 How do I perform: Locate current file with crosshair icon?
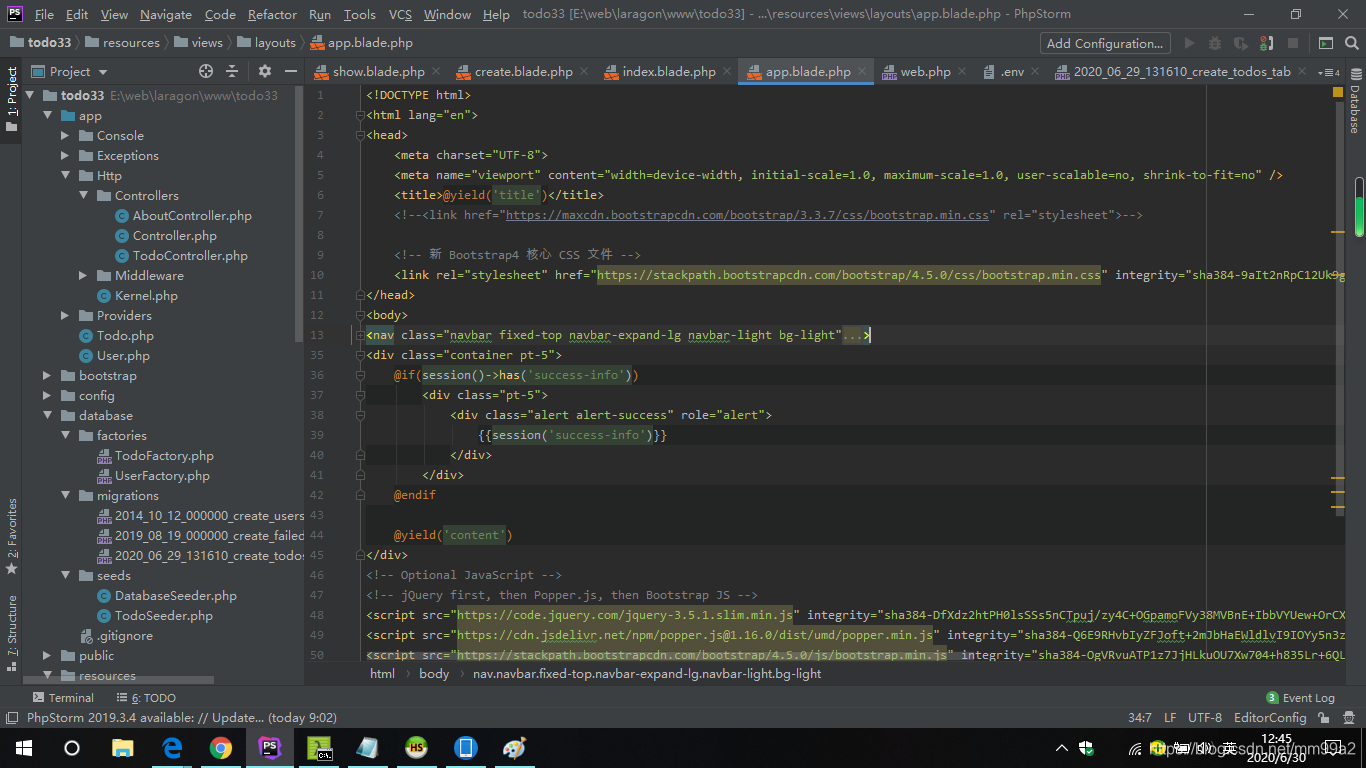(x=206, y=71)
